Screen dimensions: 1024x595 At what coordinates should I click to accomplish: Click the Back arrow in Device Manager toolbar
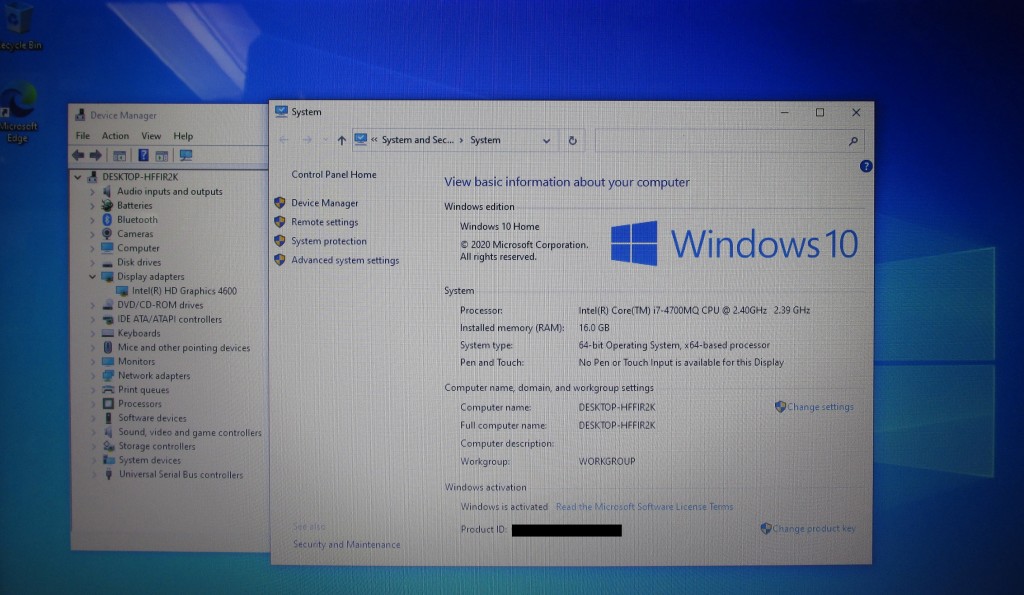tap(78, 155)
